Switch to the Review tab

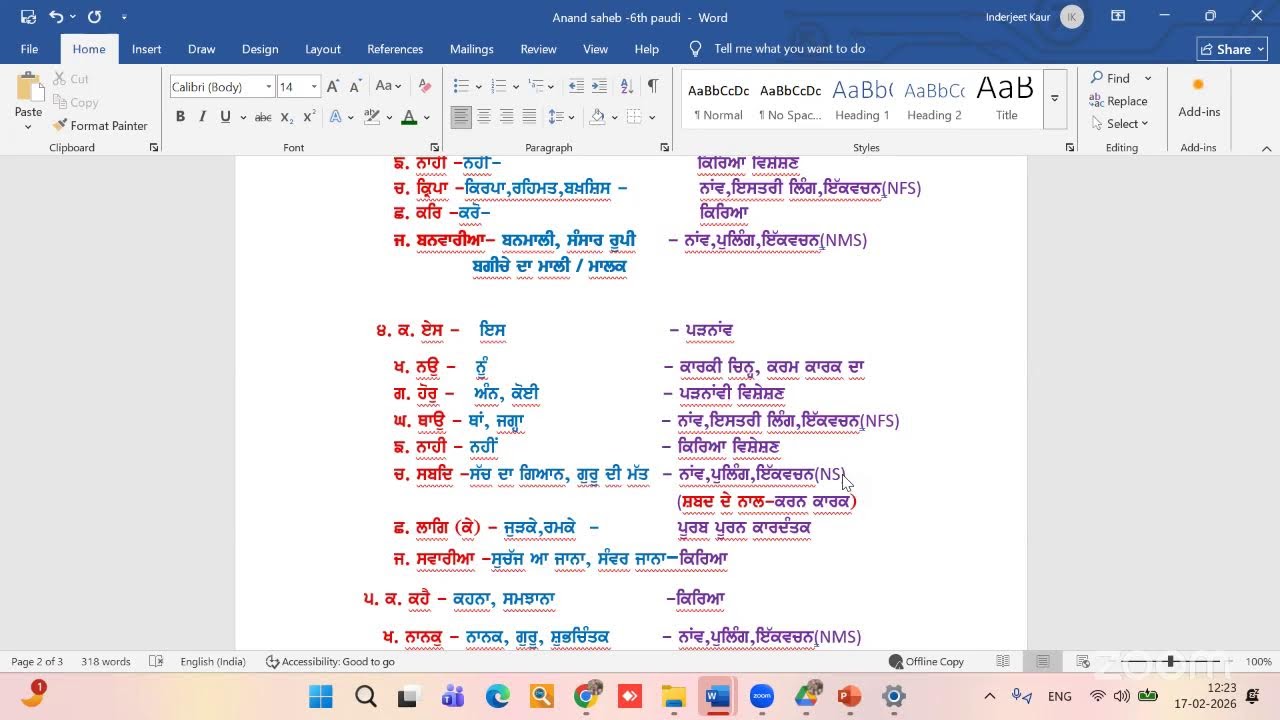coord(538,49)
